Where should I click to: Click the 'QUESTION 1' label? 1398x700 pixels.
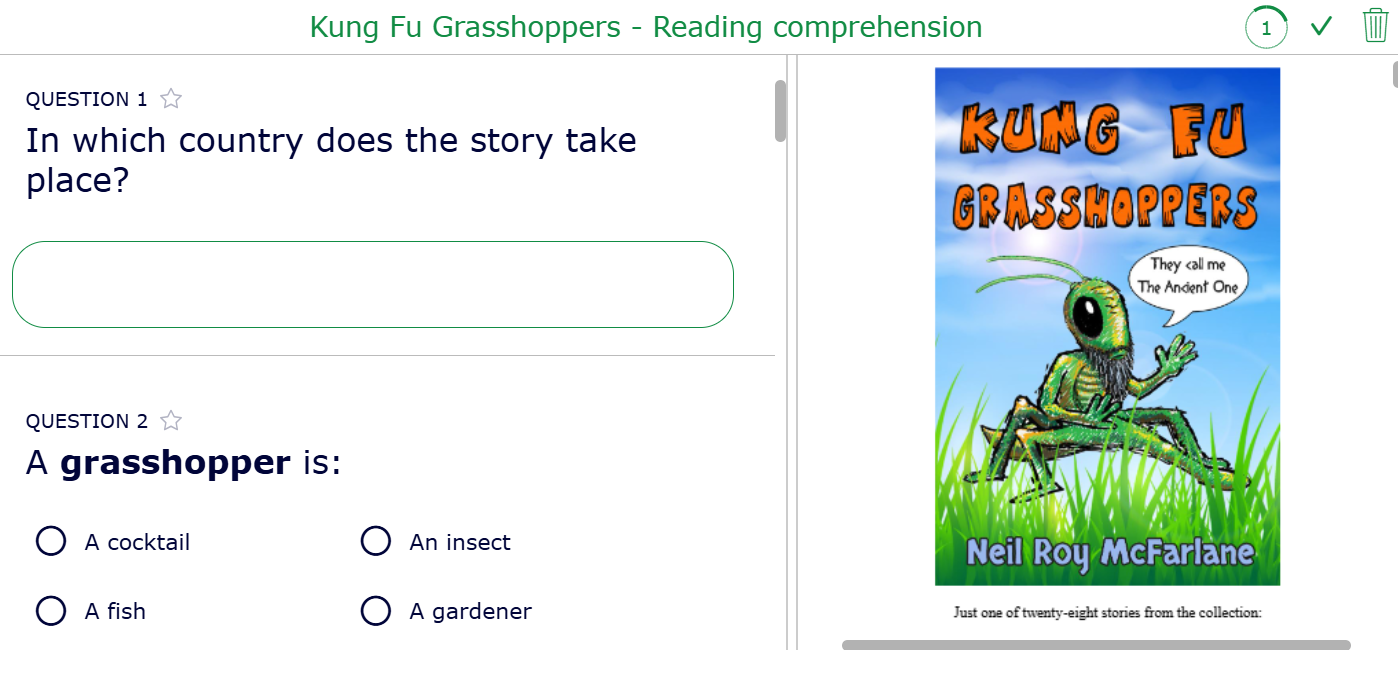[x=87, y=99]
